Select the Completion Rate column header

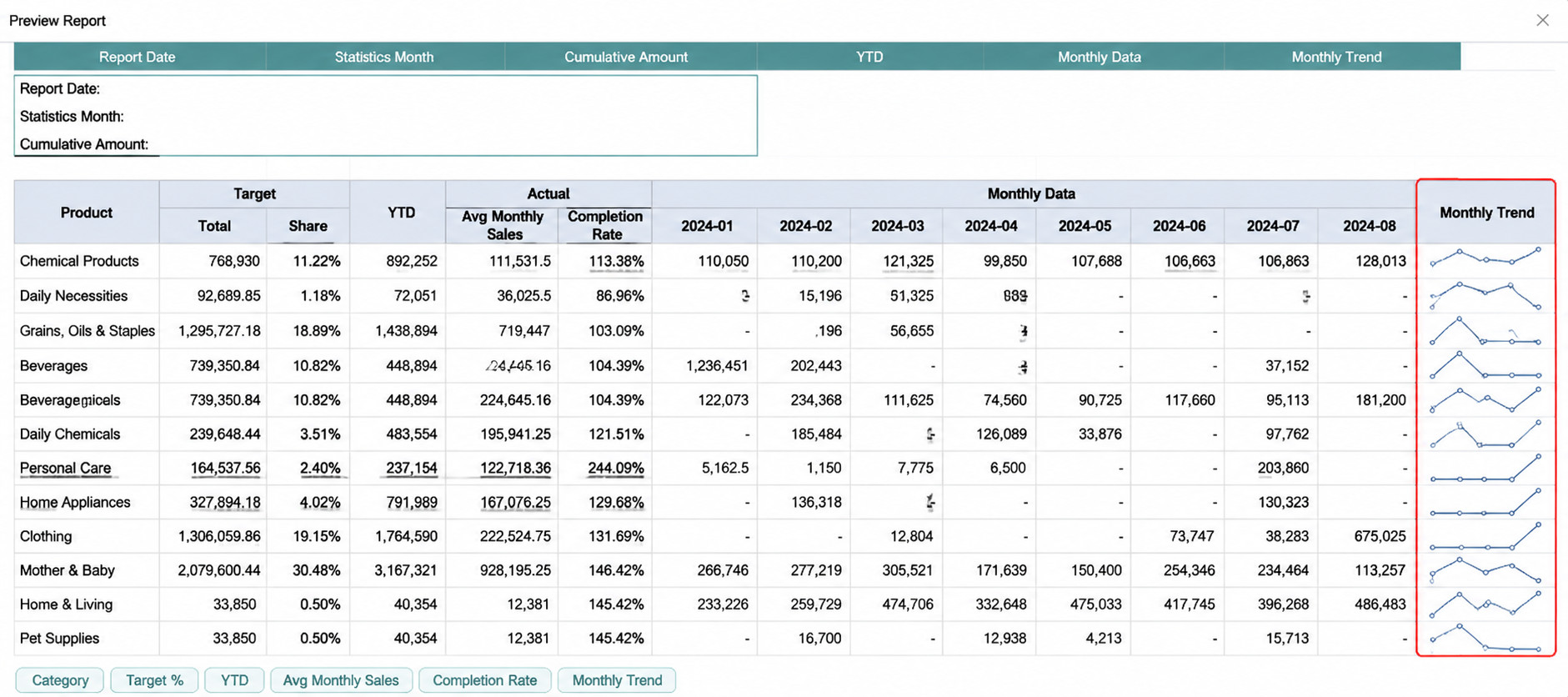[x=605, y=226]
